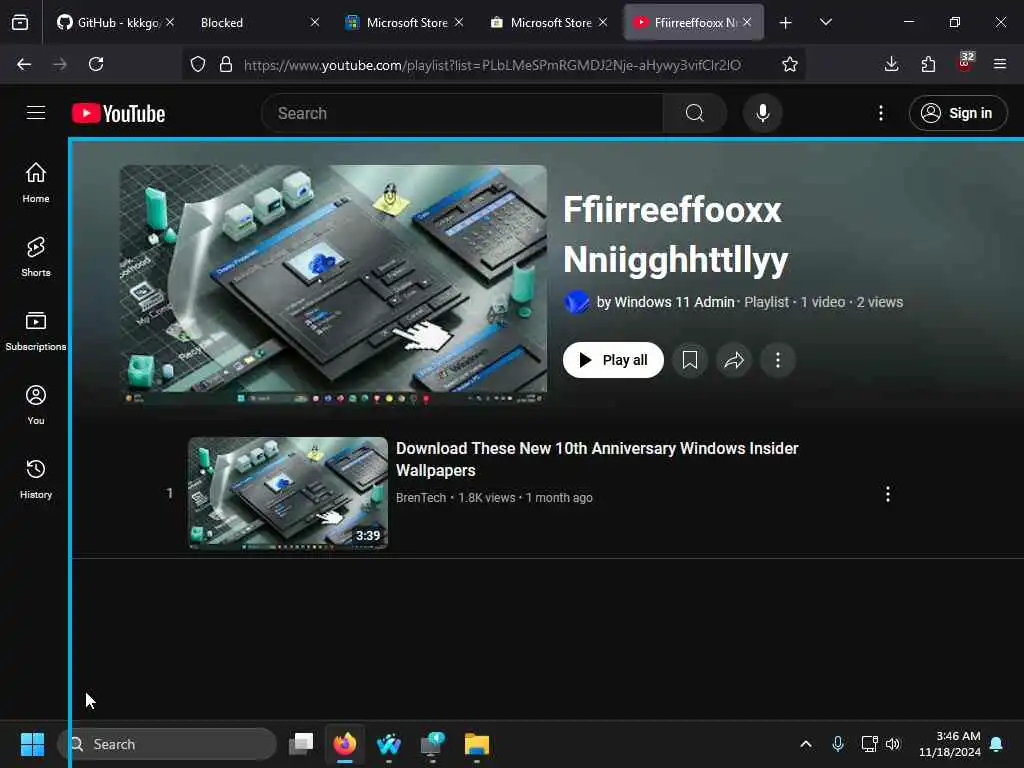This screenshot has width=1024, height=768.
Task: Open Firefox View icon at tab strip start
Action: click(x=20, y=22)
